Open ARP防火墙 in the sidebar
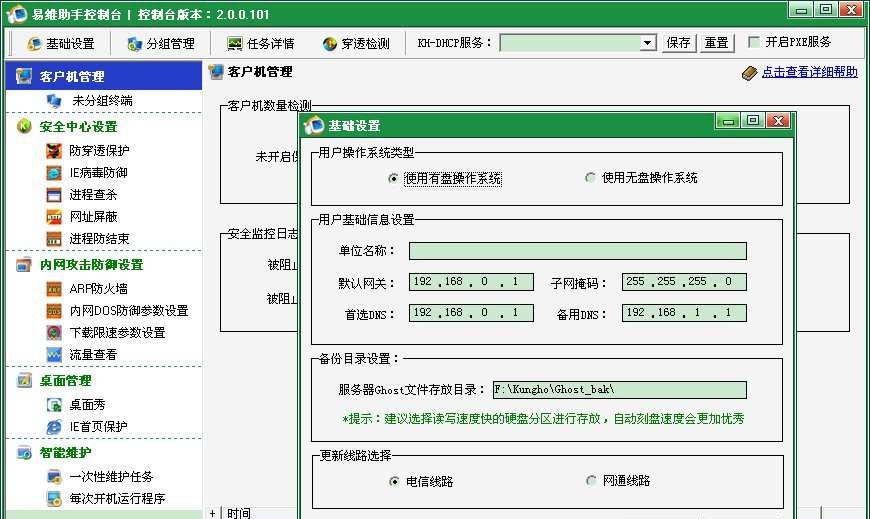 [x=98, y=289]
